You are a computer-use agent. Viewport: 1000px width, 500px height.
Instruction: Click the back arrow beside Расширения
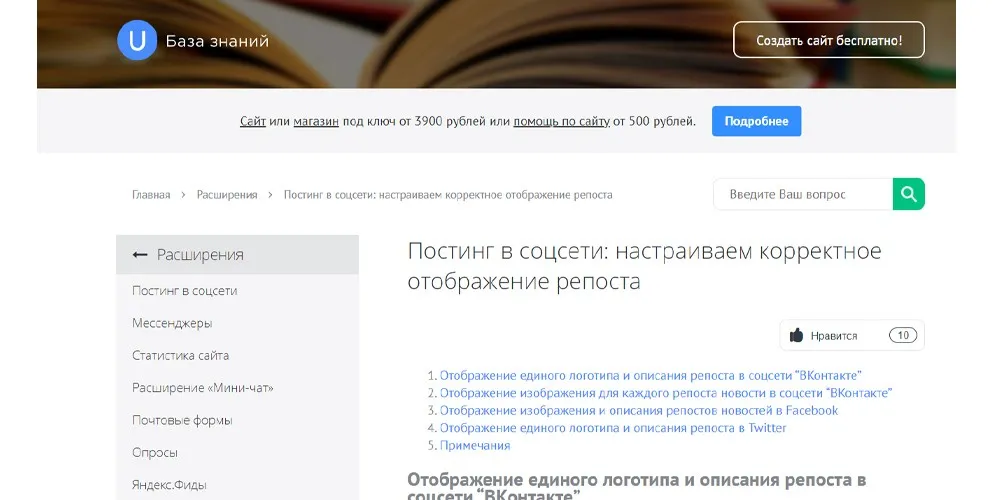140,254
